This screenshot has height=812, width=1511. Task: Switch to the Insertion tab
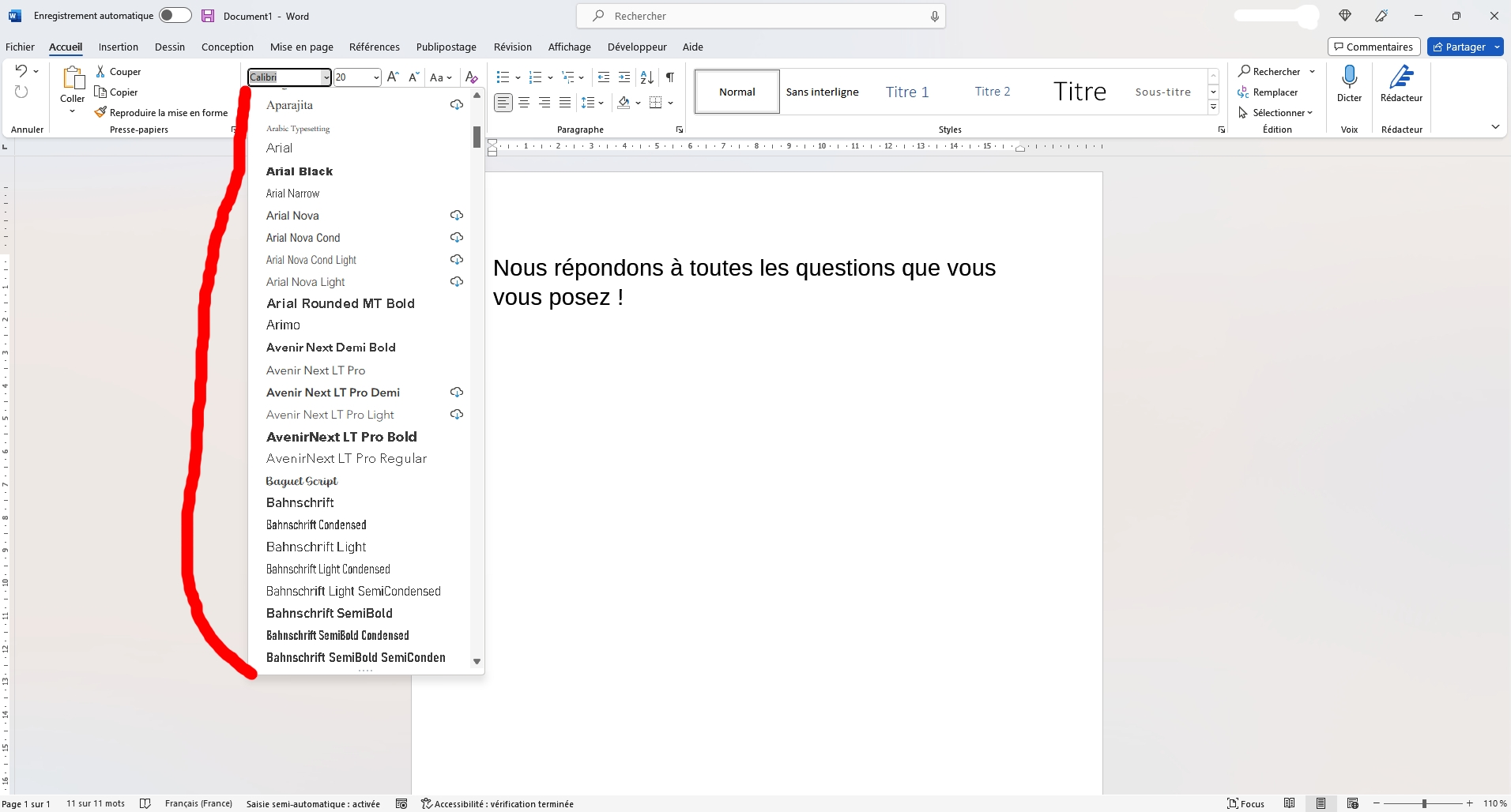(118, 47)
